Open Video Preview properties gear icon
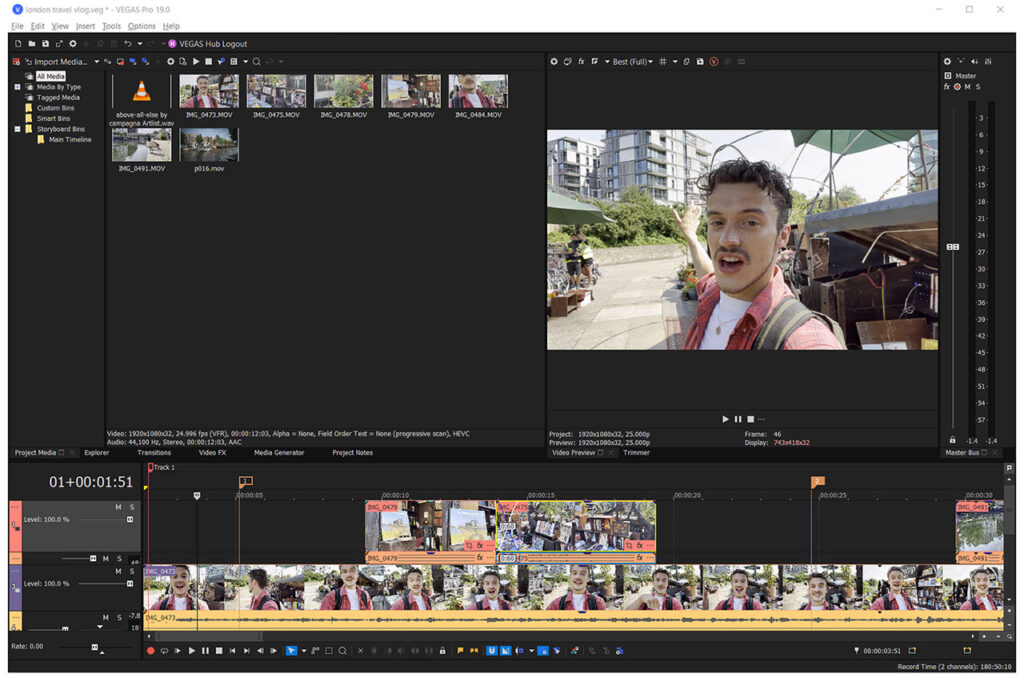This screenshot has width=1024, height=678. click(554, 61)
